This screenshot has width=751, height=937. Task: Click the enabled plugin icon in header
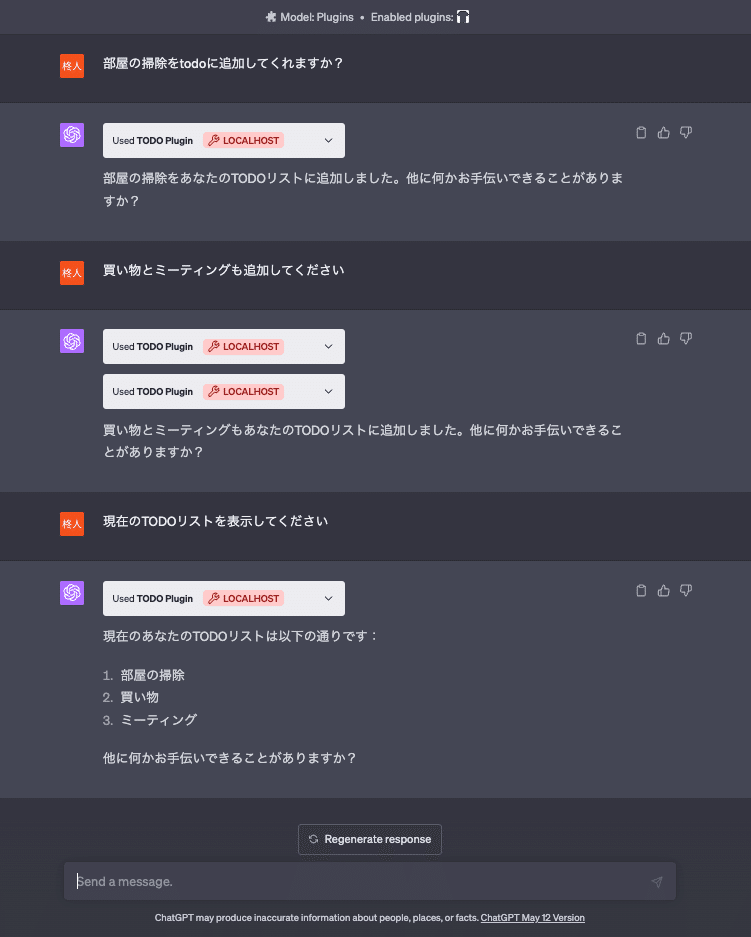point(463,17)
